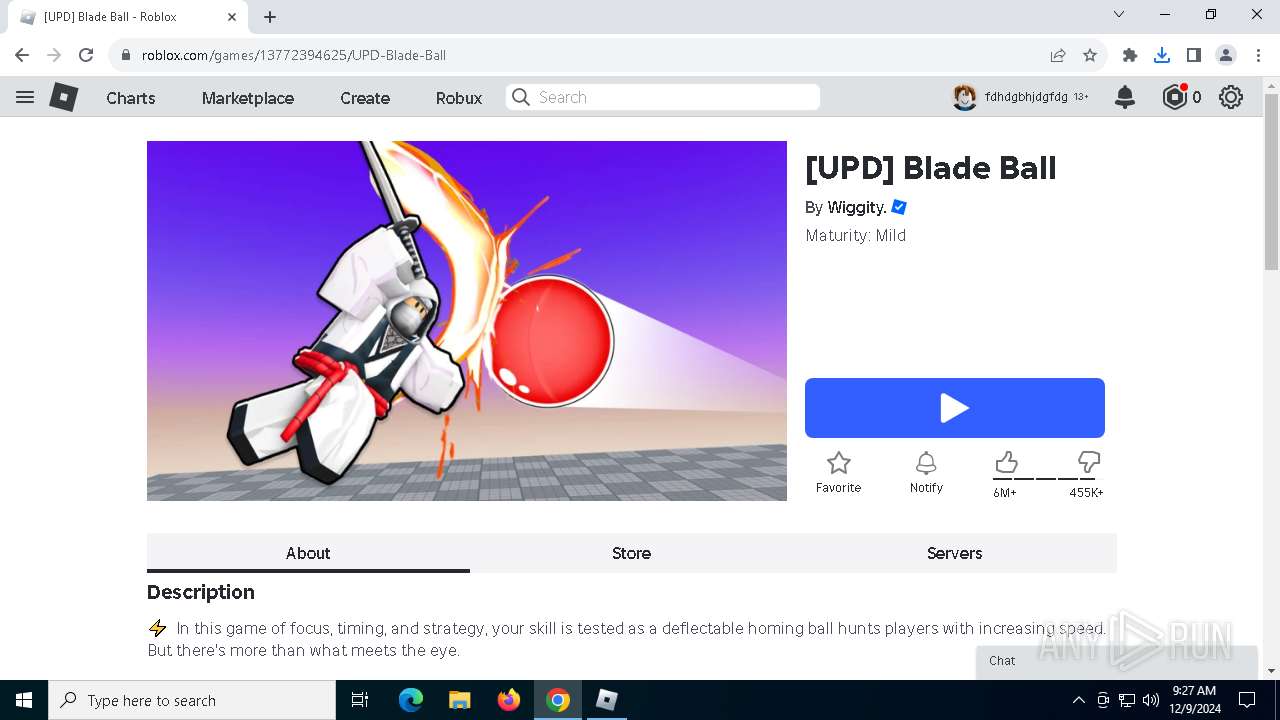The height and width of the screenshot is (720, 1280).
Task: Open a new browser tab
Action: [x=270, y=17]
